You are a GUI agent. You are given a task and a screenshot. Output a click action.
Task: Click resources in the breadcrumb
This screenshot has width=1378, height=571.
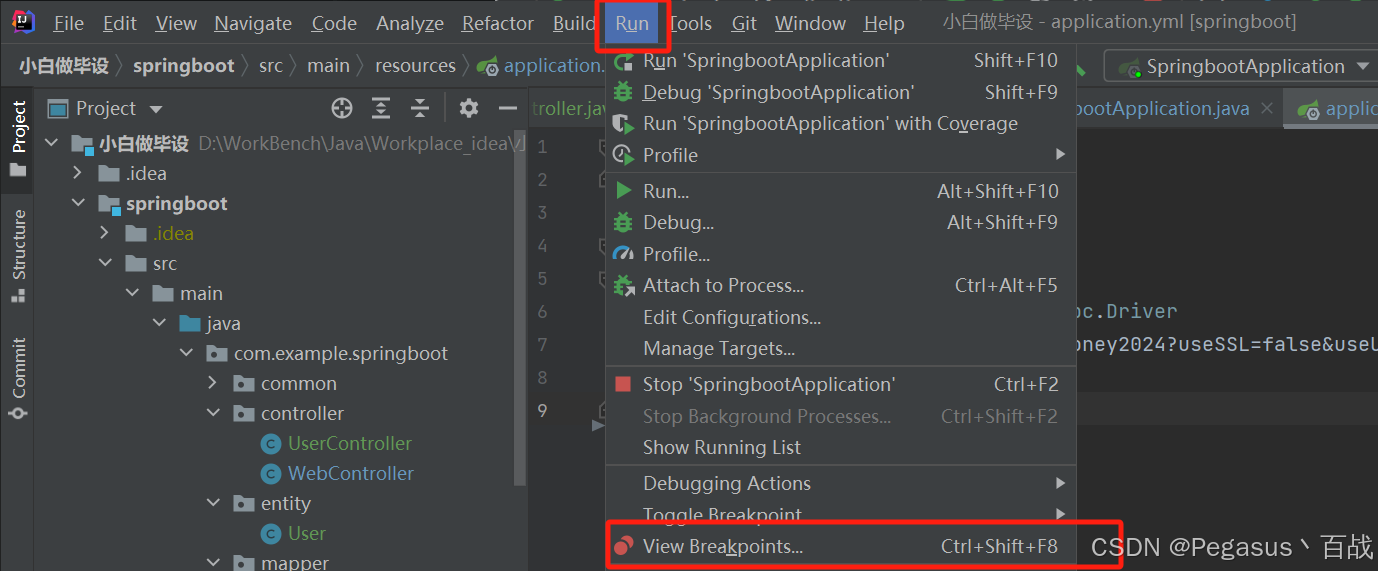pyautogui.click(x=415, y=66)
